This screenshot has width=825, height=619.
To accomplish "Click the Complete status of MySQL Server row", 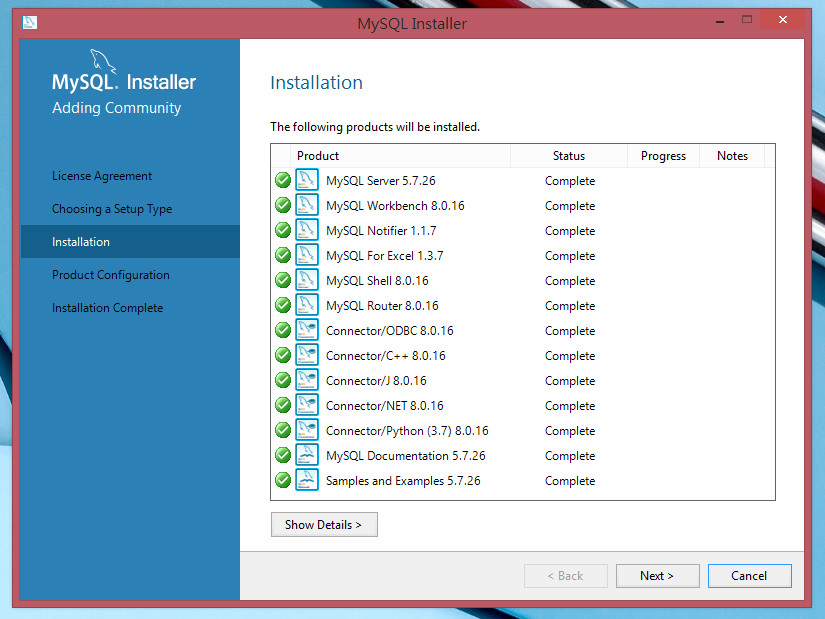I will (570, 181).
